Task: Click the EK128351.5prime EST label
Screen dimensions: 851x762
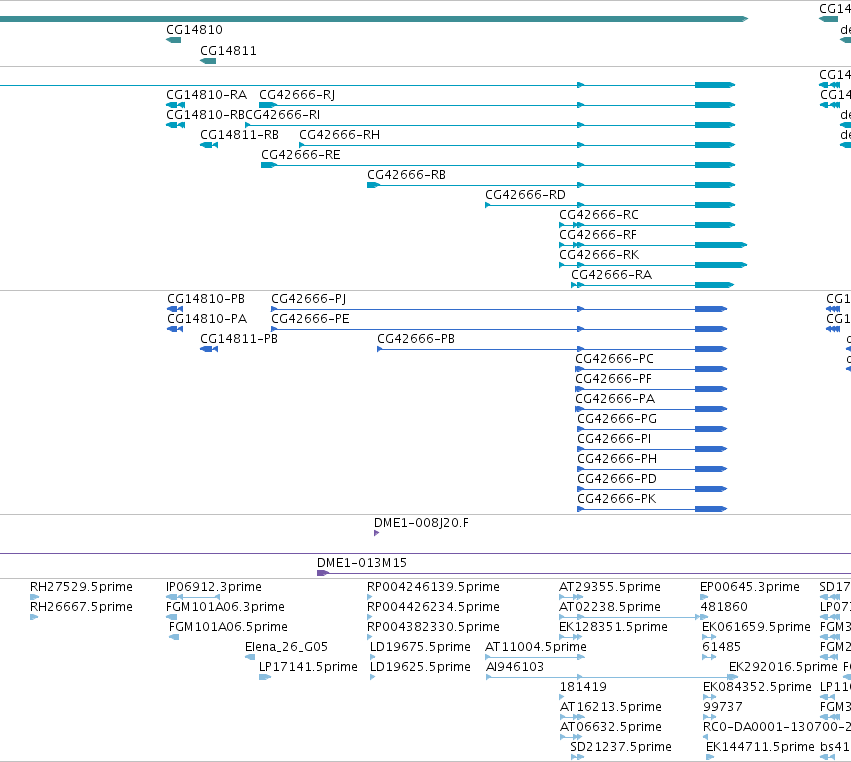Action: click(x=613, y=627)
